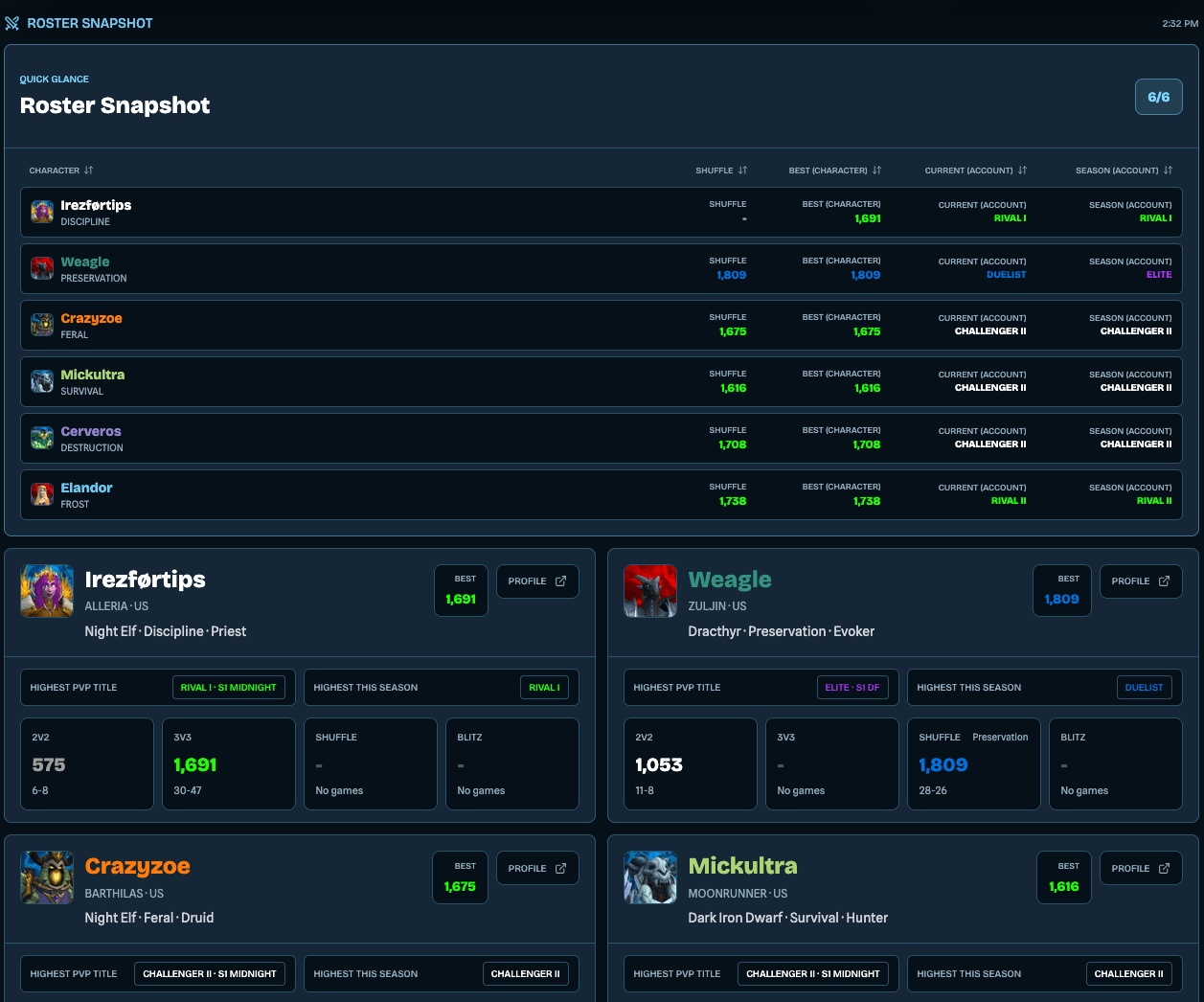Click Best 1,809 badge on Weagle card
Screen dimensions: 1204x1002
coord(1062,590)
